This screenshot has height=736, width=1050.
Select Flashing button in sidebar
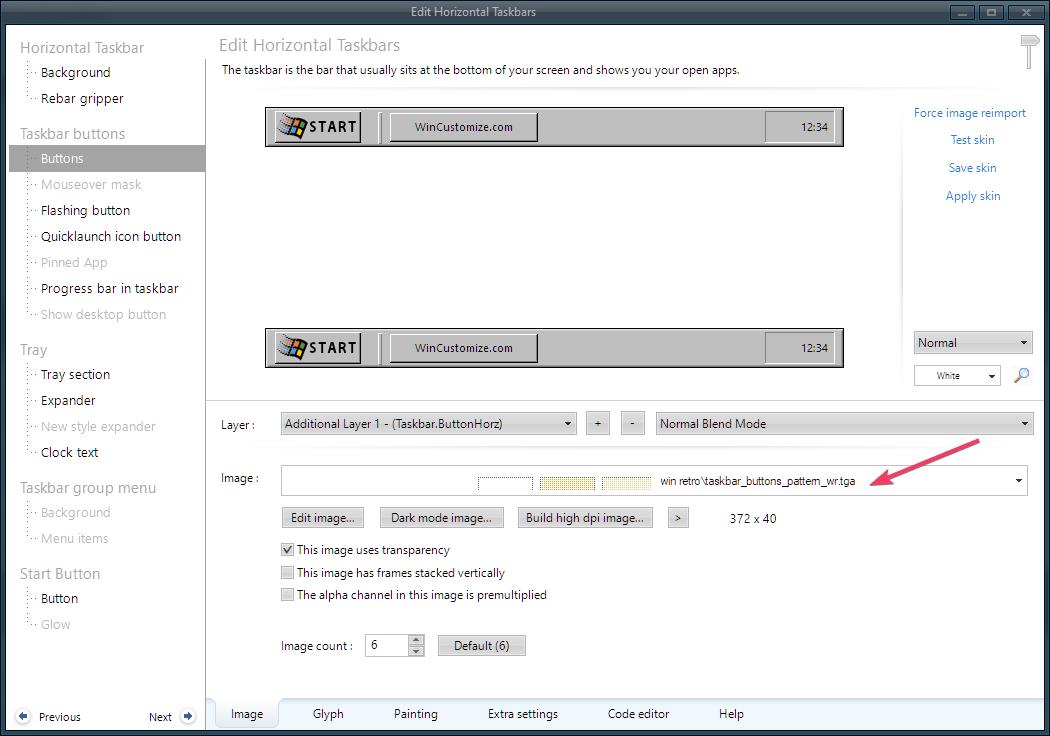[x=85, y=211]
